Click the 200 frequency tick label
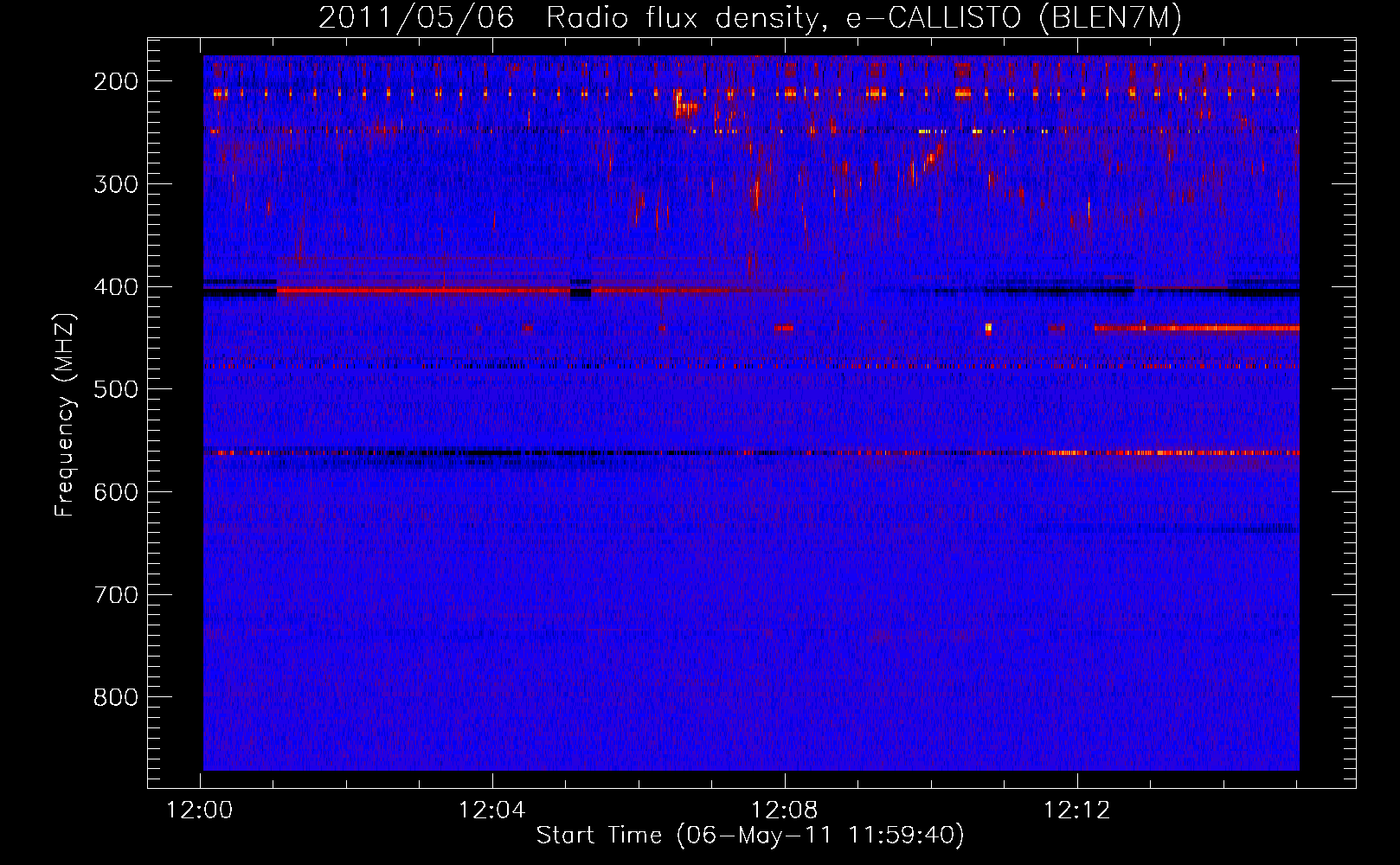This screenshot has height=865, width=1400. pyautogui.click(x=115, y=81)
